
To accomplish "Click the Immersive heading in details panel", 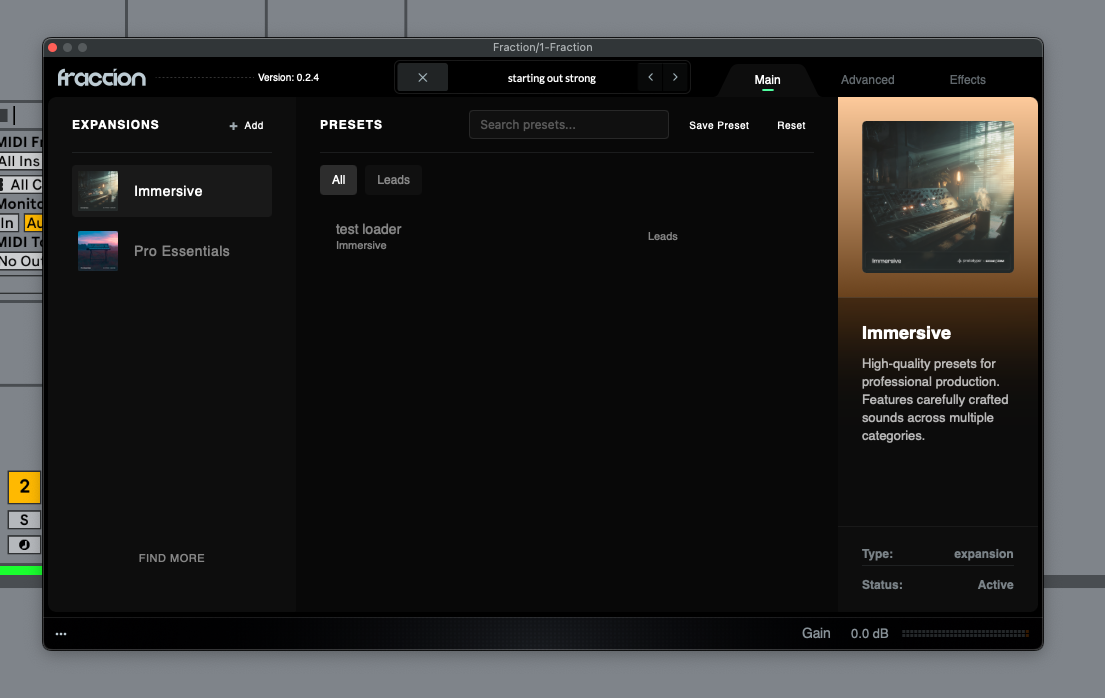I will pos(906,333).
